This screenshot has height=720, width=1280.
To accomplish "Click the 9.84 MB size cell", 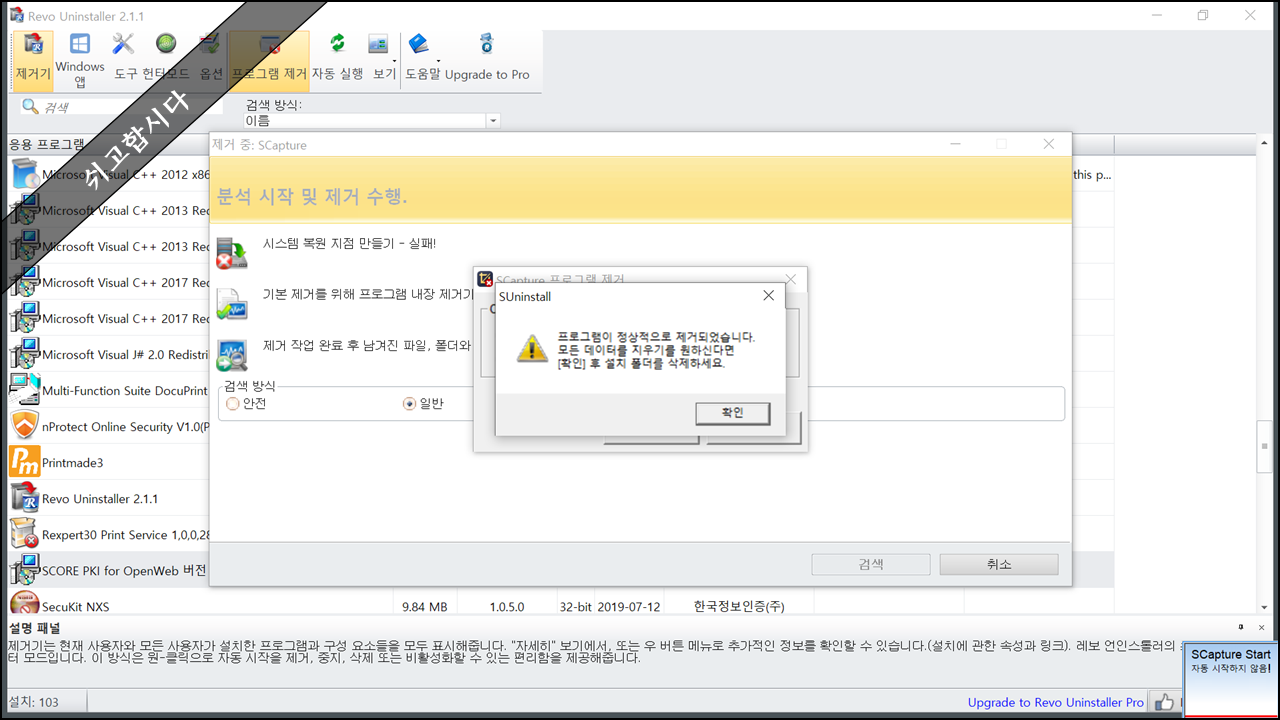I will pos(424,607).
